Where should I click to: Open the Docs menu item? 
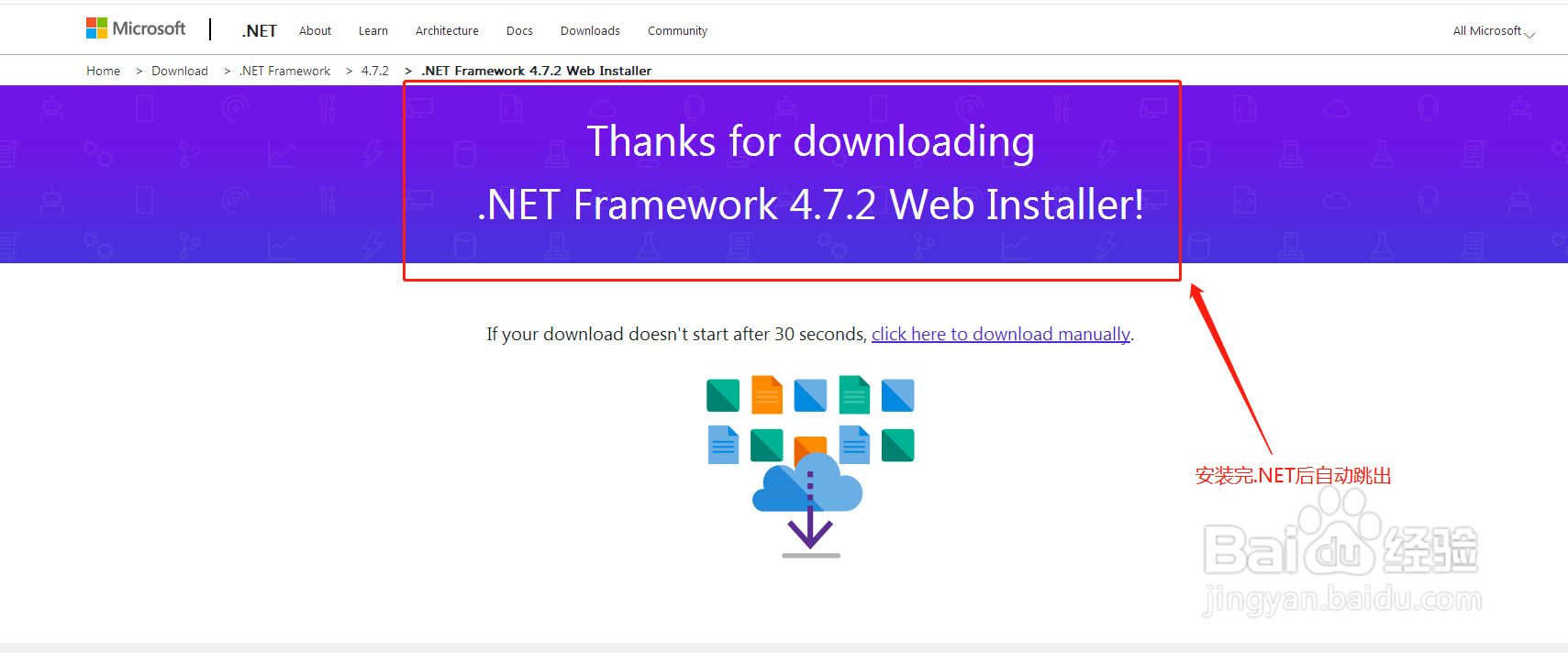(519, 31)
